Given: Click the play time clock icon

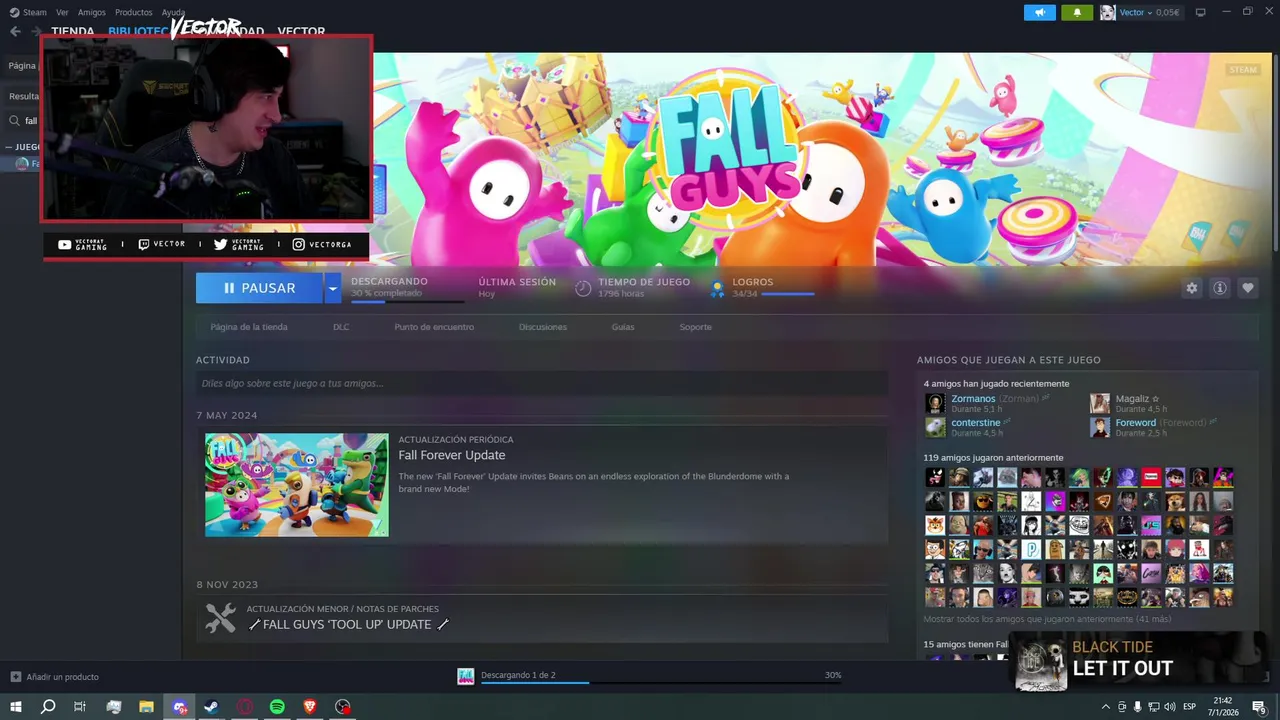Looking at the screenshot, I should (583, 288).
